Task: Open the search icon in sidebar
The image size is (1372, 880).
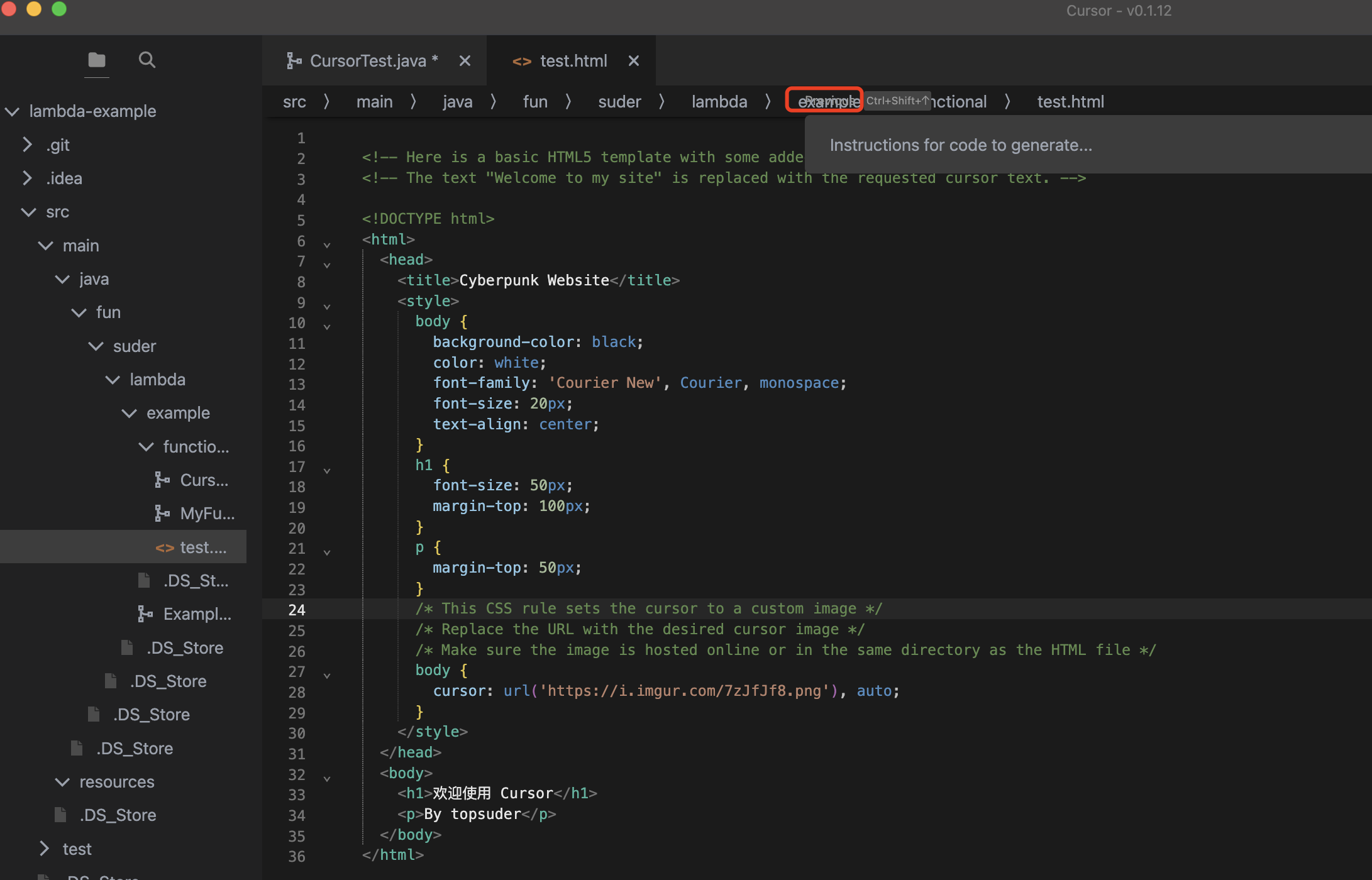Action: tap(147, 60)
